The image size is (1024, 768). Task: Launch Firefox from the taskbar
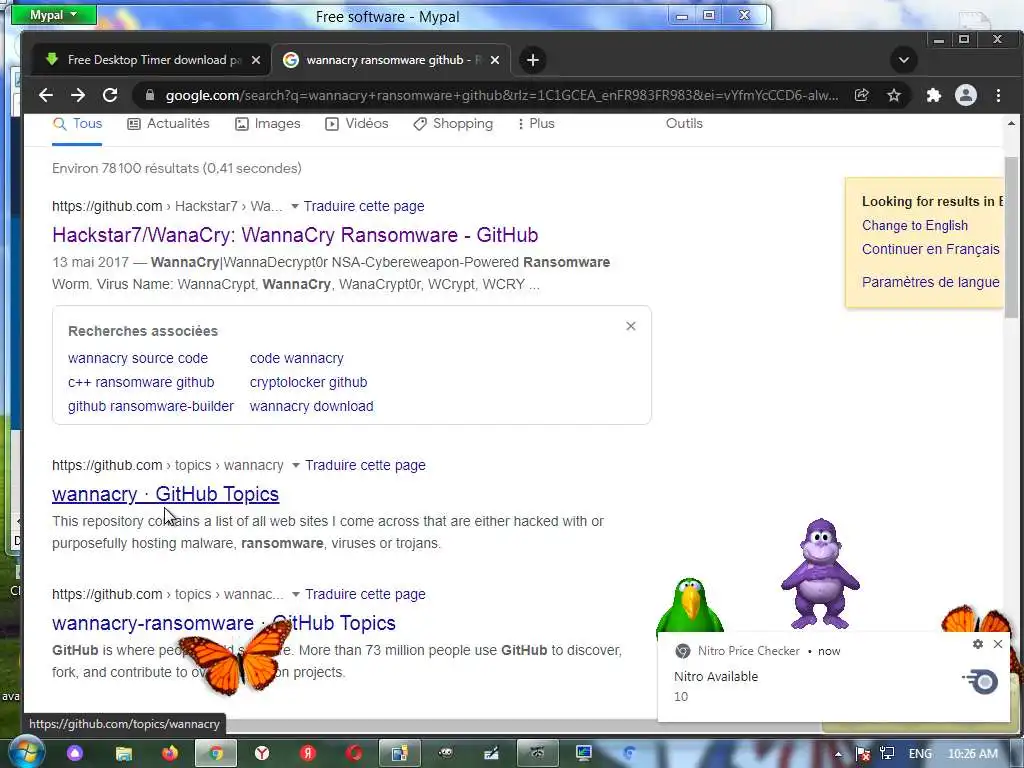[170, 754]
